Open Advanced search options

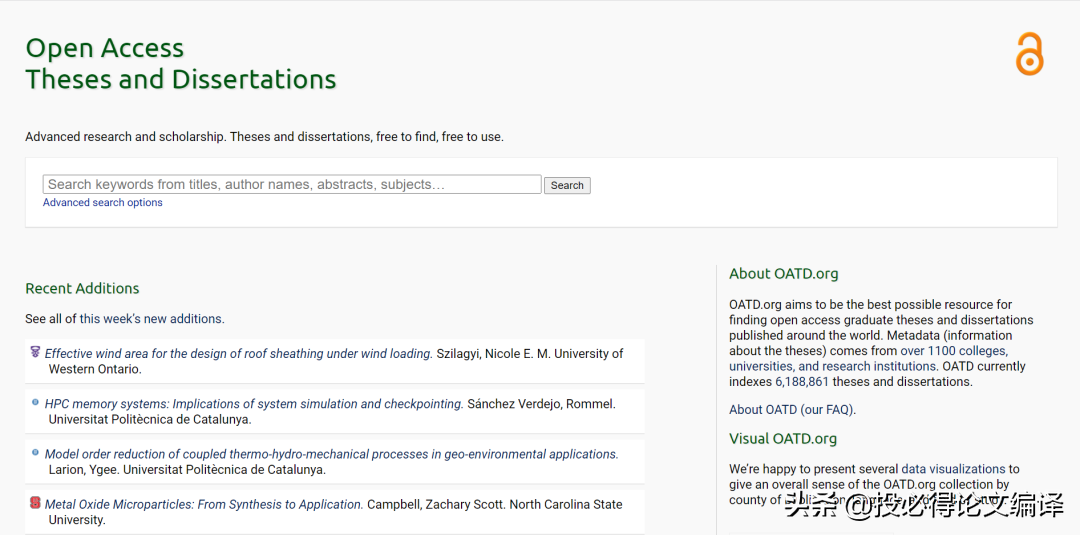click(x=102, y=203)
